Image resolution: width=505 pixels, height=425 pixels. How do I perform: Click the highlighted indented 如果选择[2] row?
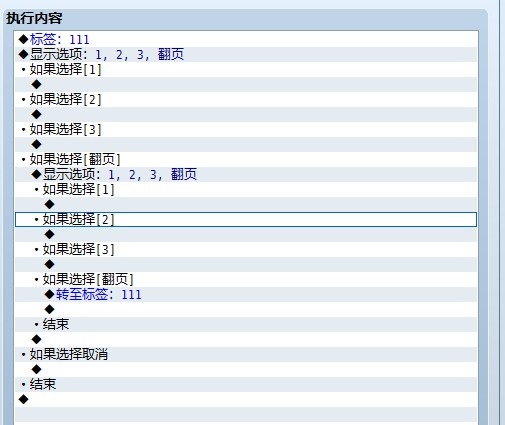pos(246,219)
